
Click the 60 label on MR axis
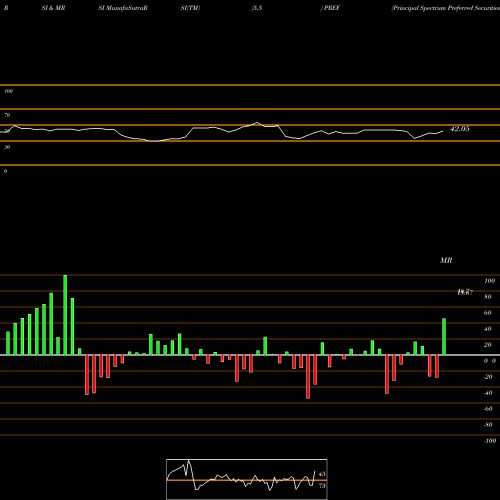coord(488,313)
